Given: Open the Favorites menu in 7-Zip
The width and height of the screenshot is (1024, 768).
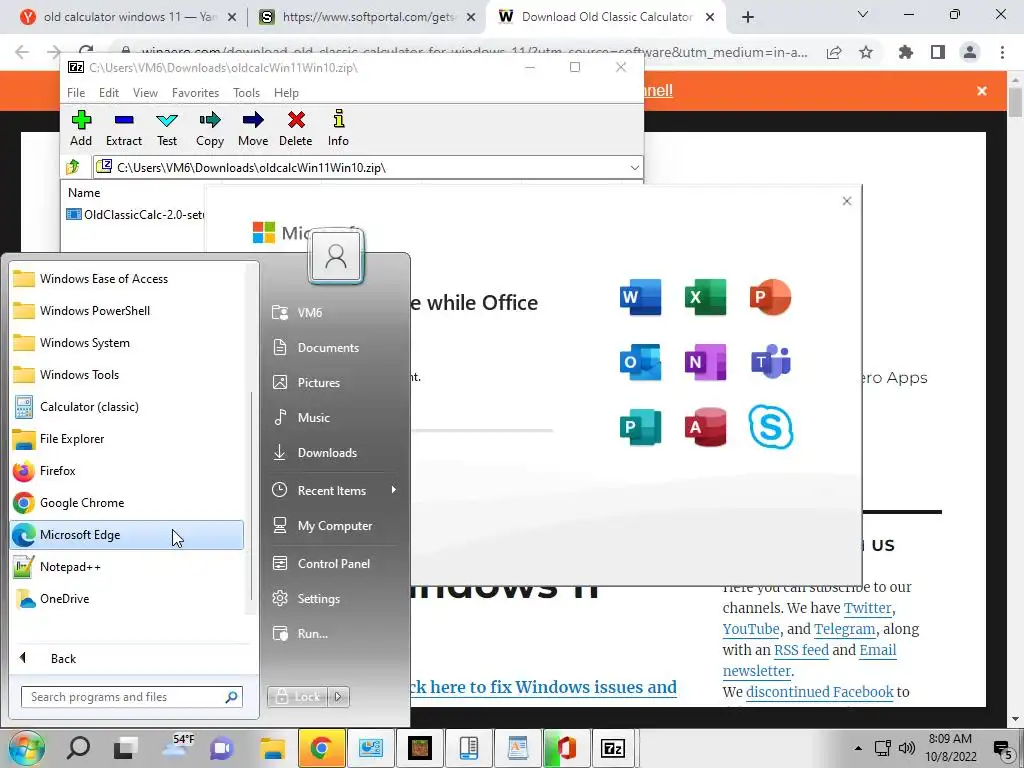Looking at the screenshot, I should [x=195, y=93].
